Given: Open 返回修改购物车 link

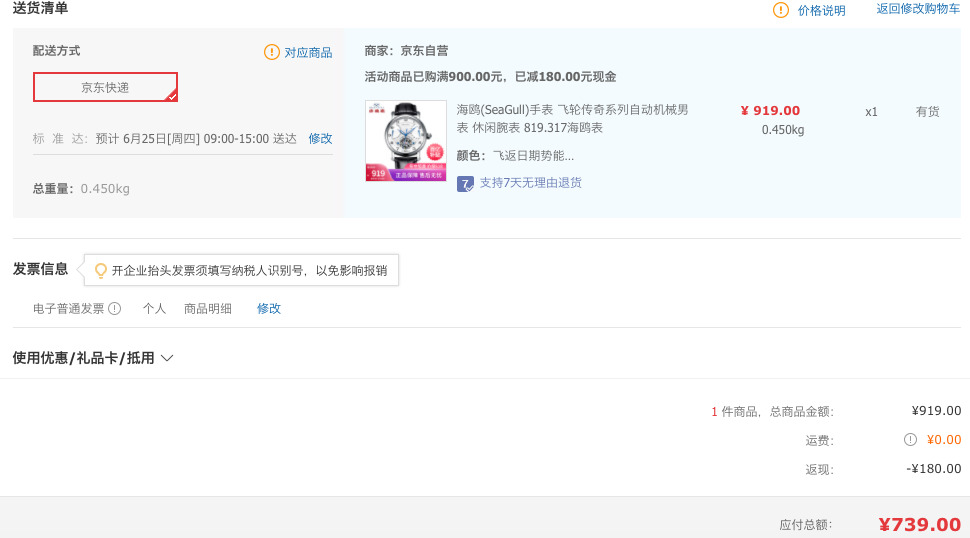Looking at the screenshot, I should 918,9.
